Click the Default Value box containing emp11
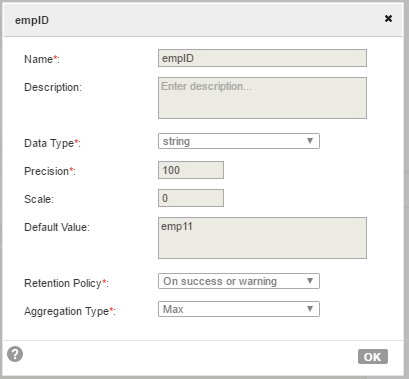Viewport: 409px width, 379px height. point(262,238)
